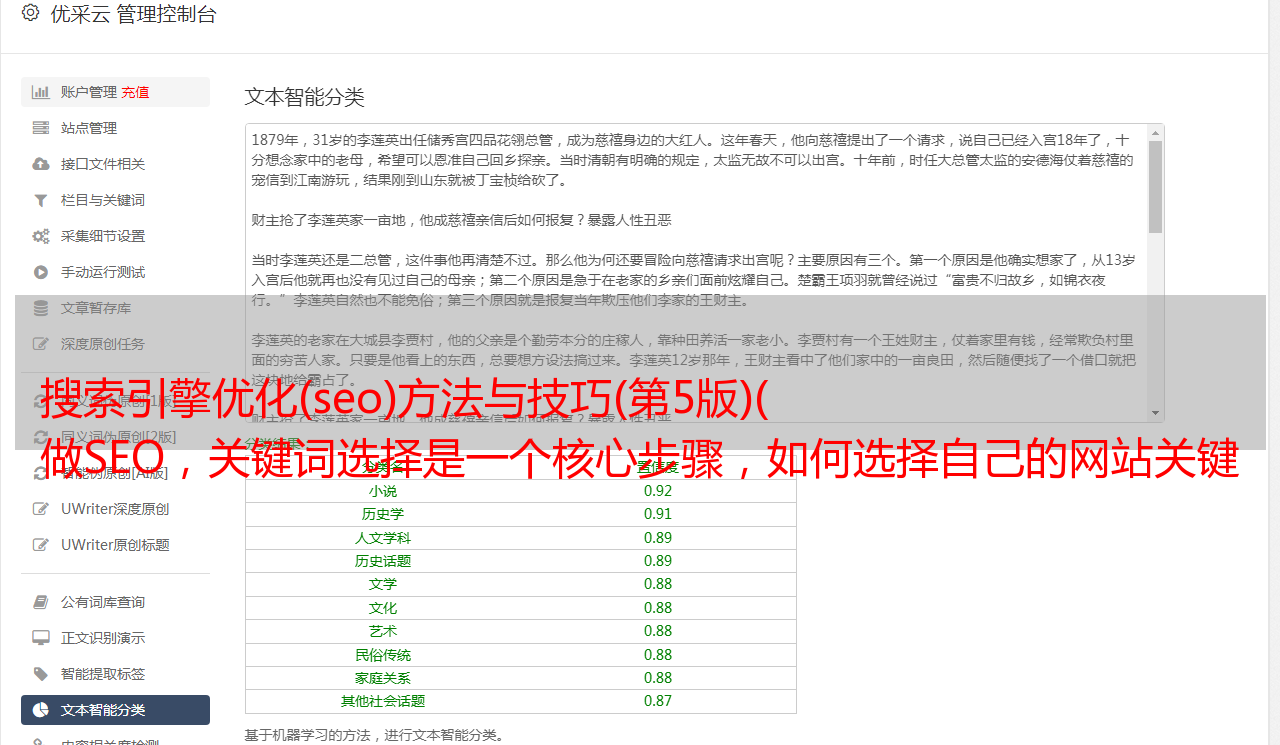Image resolution: width=1280 pixels, height=745 pixels.
Task: Click the 0.87 confidence value
Action: click(658, 701)
